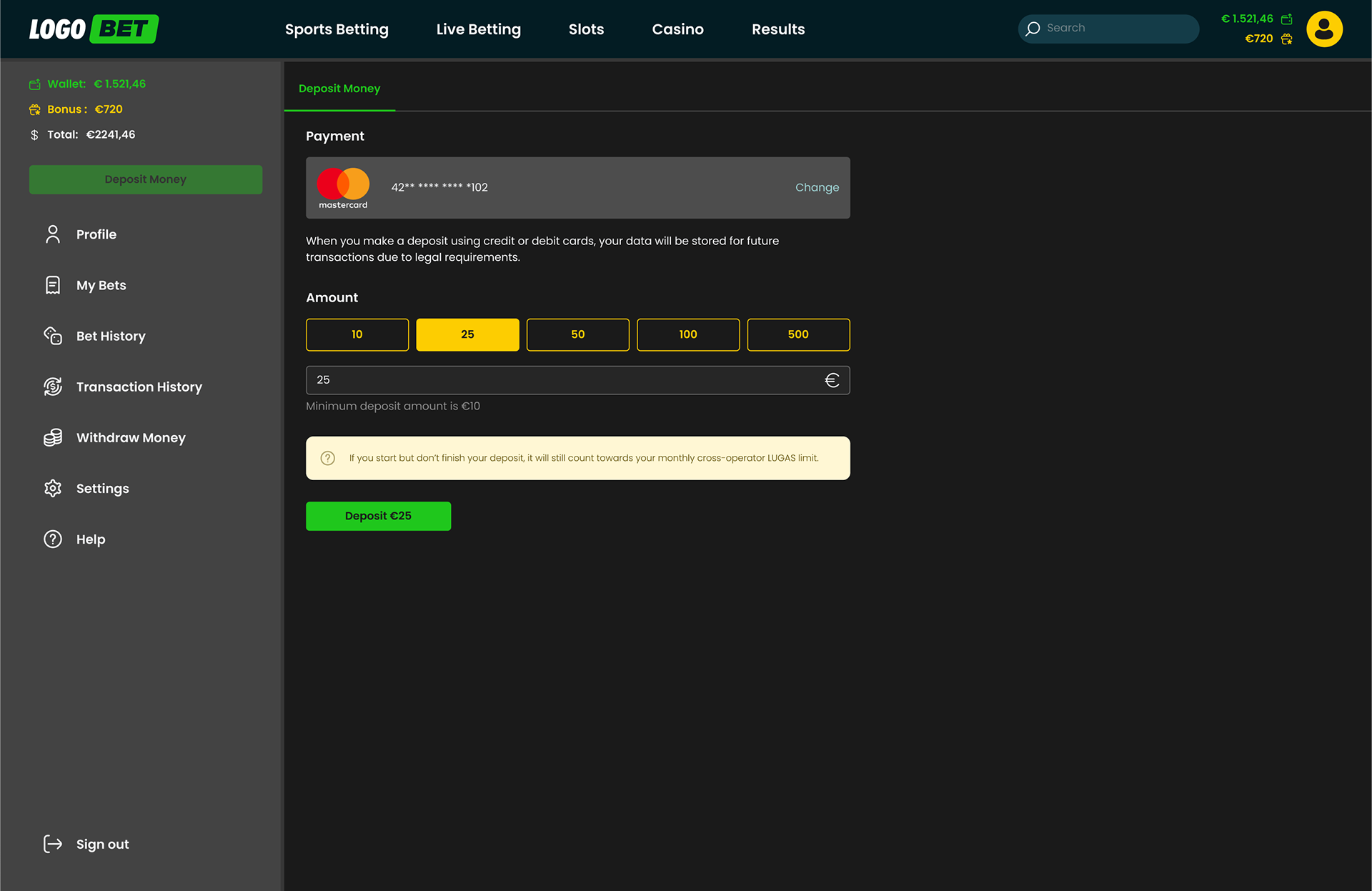Click the Bet History dice icon
The width and height of the screenshot is (1372, 891).
coord(53,336)
